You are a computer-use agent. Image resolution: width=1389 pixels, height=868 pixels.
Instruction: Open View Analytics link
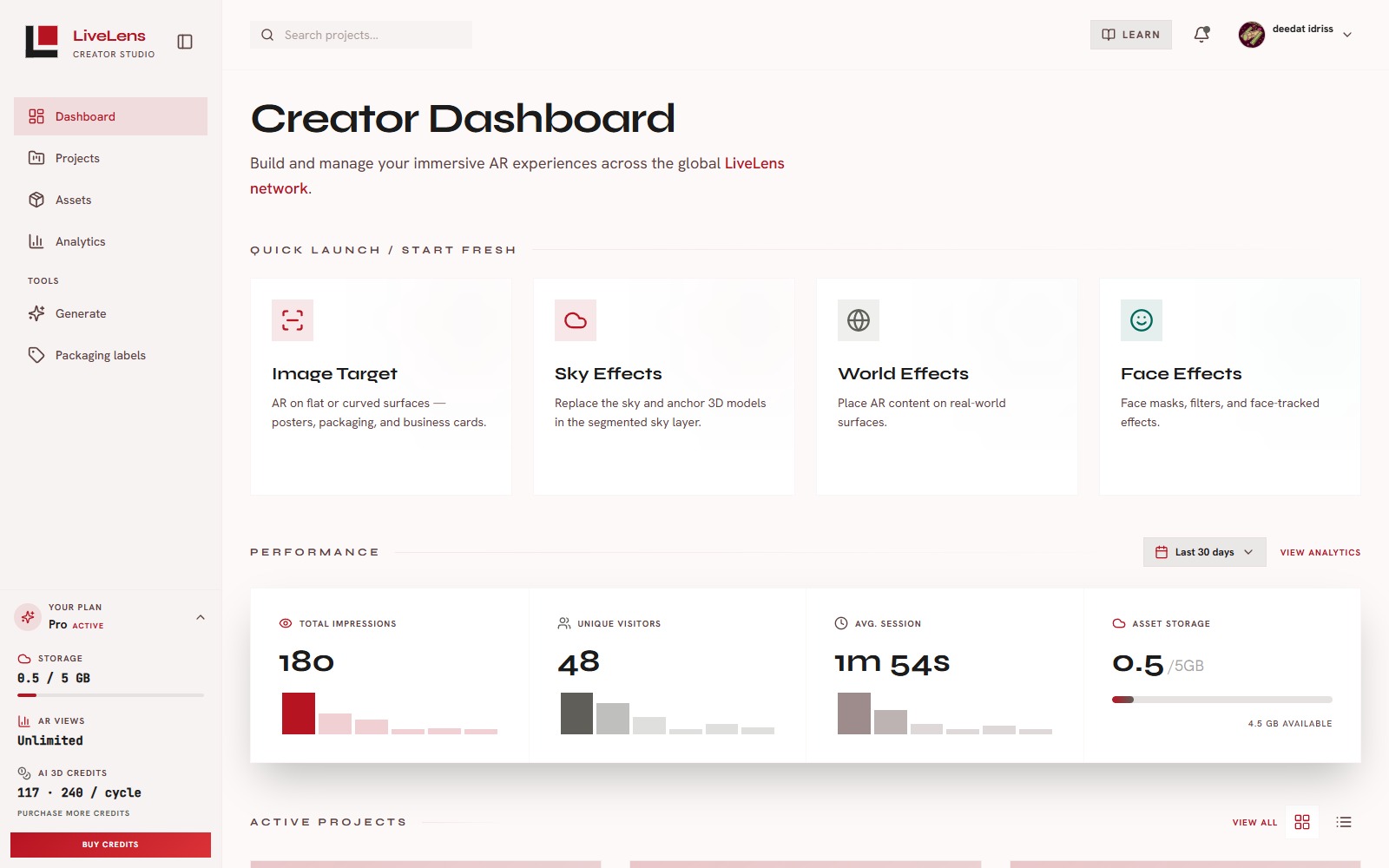(x=1320, y=553)
